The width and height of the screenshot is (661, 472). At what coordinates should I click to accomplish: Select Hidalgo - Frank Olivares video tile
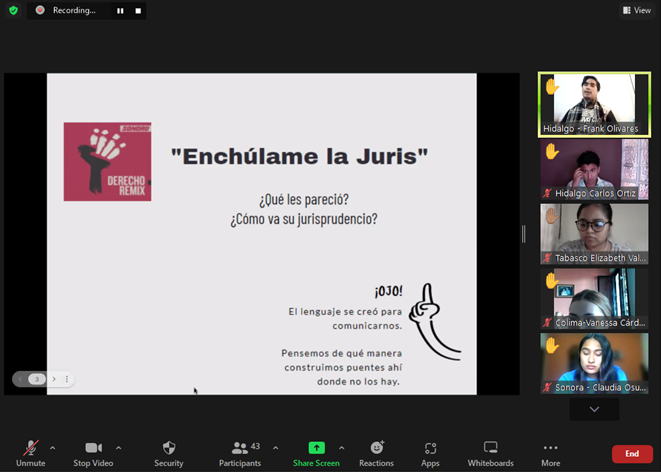coord(594,105)
